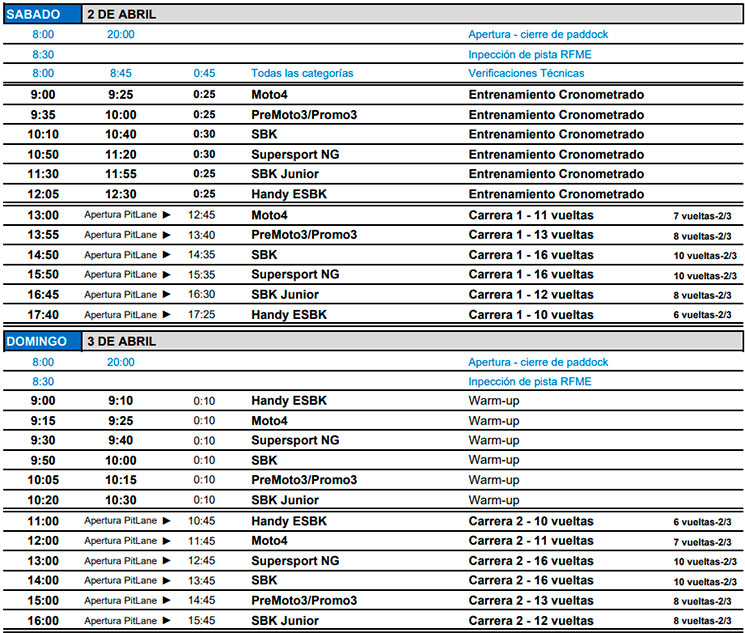The image size is (745, 633).
Task: Click Carrera 2 - 16 vueltas in the 14:00 SBK row
Action: coord(531,581)
